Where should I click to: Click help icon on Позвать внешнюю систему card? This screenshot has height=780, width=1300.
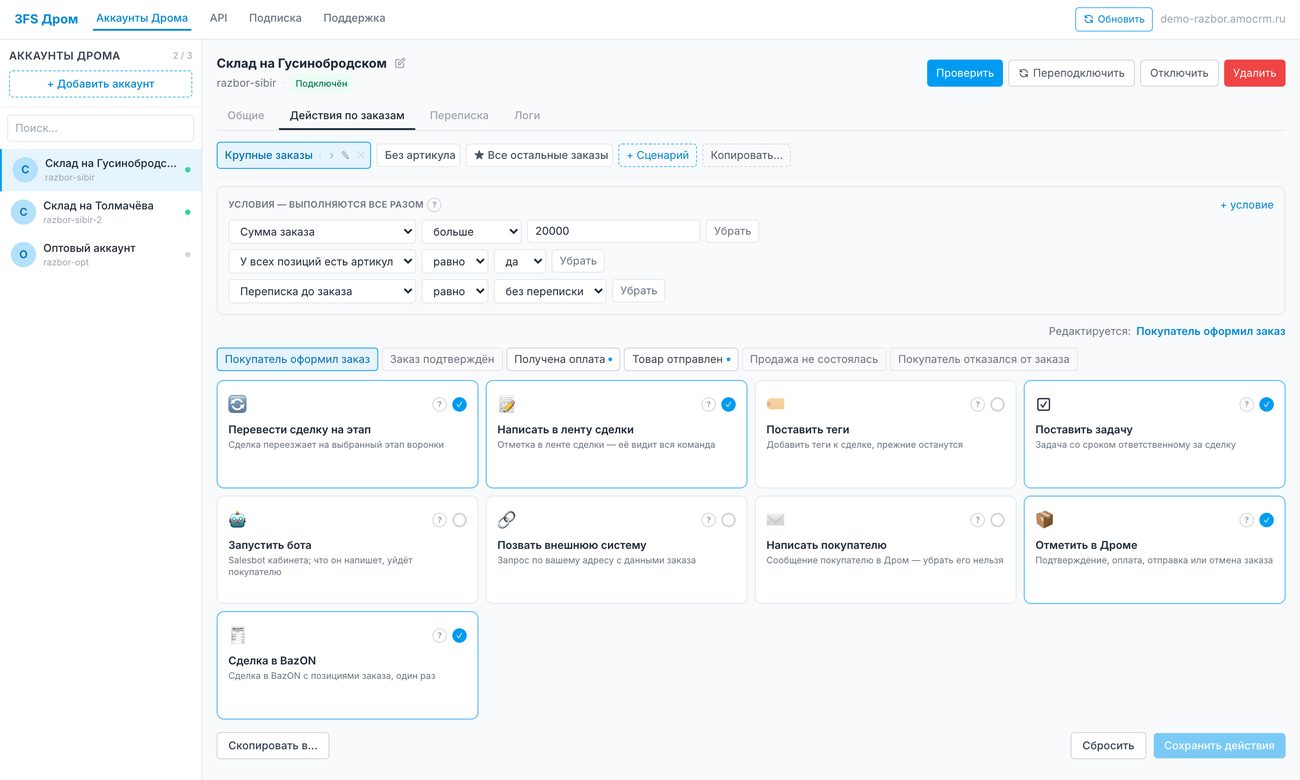coord(708,520)
